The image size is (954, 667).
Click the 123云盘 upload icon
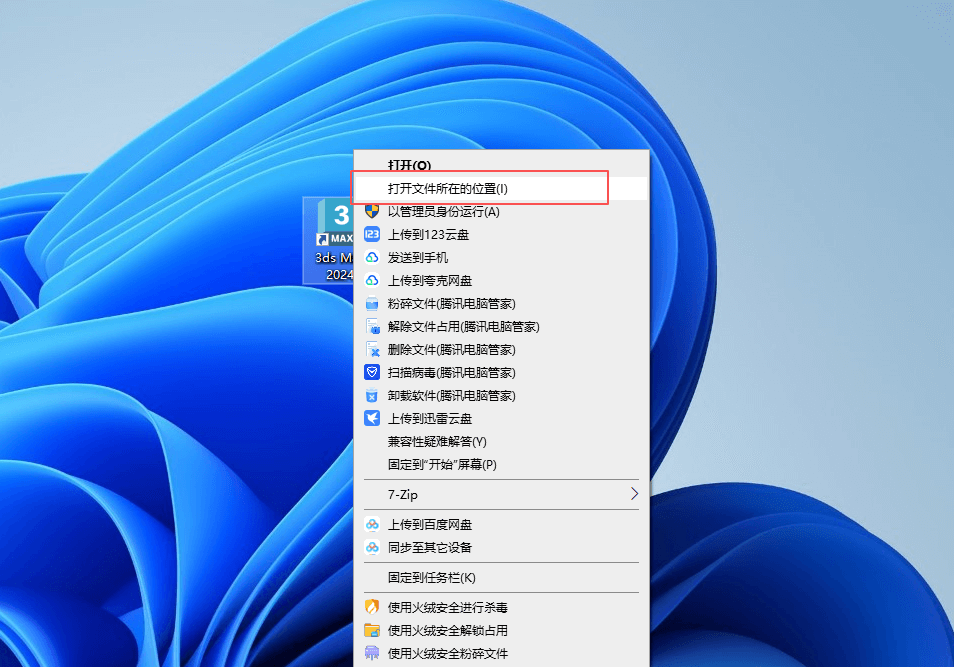click(370, 234)
